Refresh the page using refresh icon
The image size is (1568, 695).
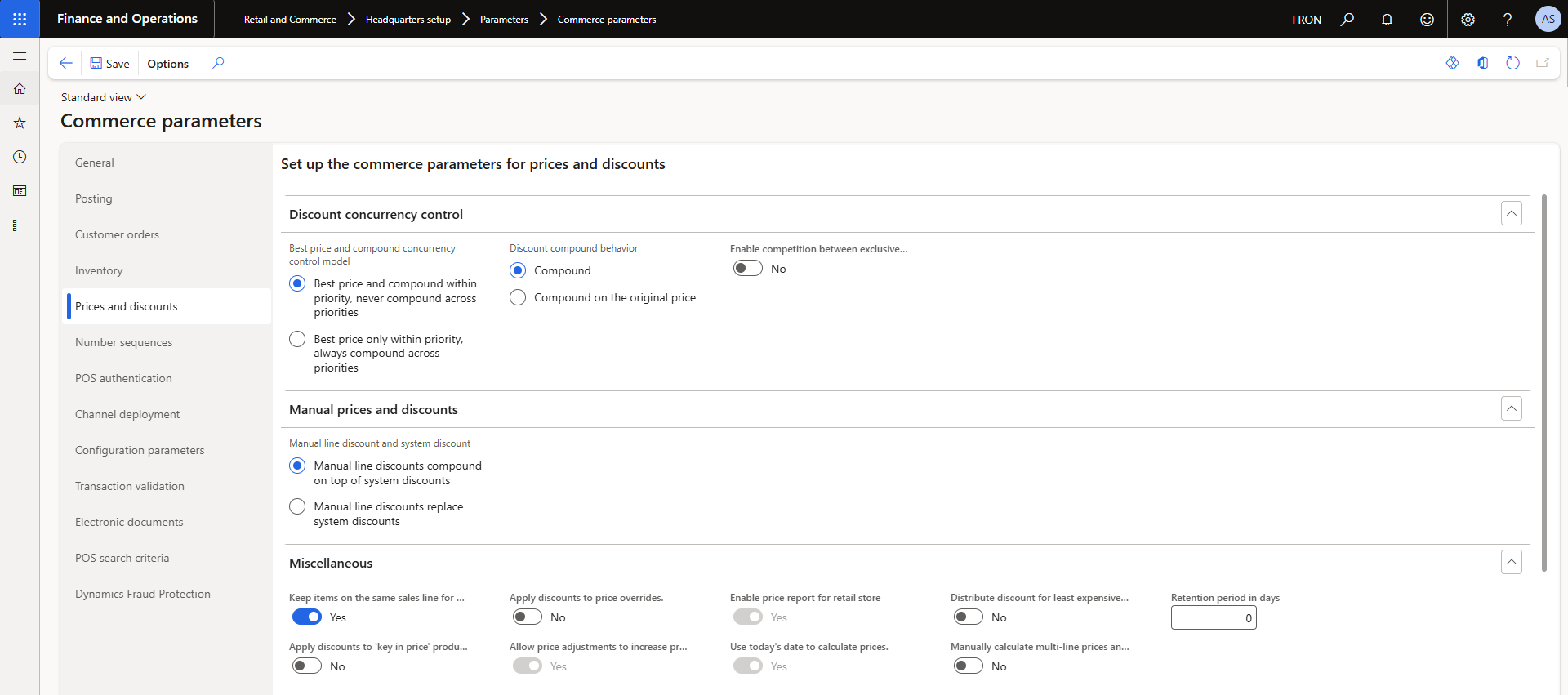coord(1512,64)
